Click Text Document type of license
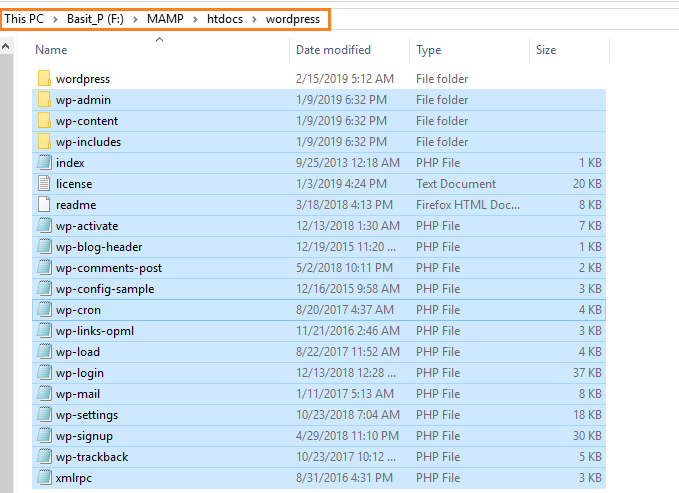Image resolution: width=679 pixels, height=493 pixels. tap(456, 184)
